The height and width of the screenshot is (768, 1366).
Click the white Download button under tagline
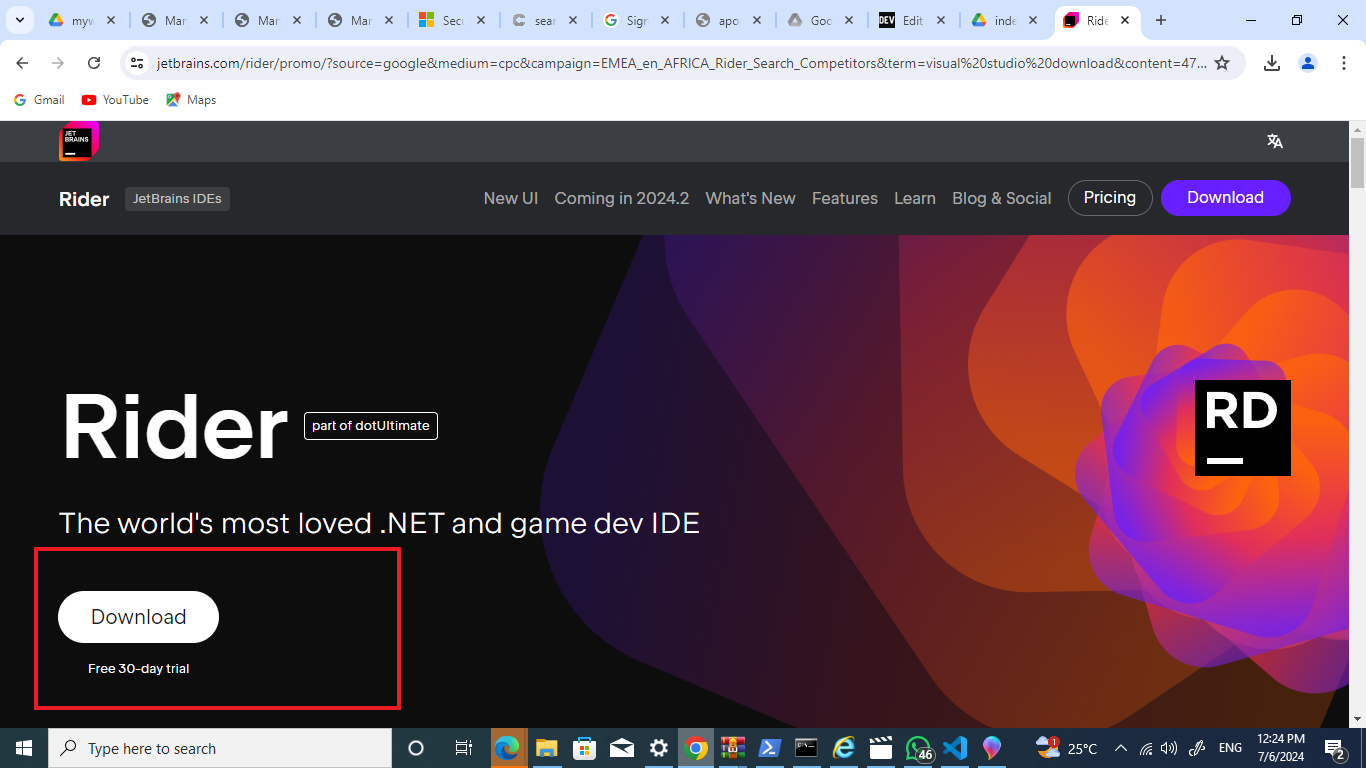click(x=138, y=617)
